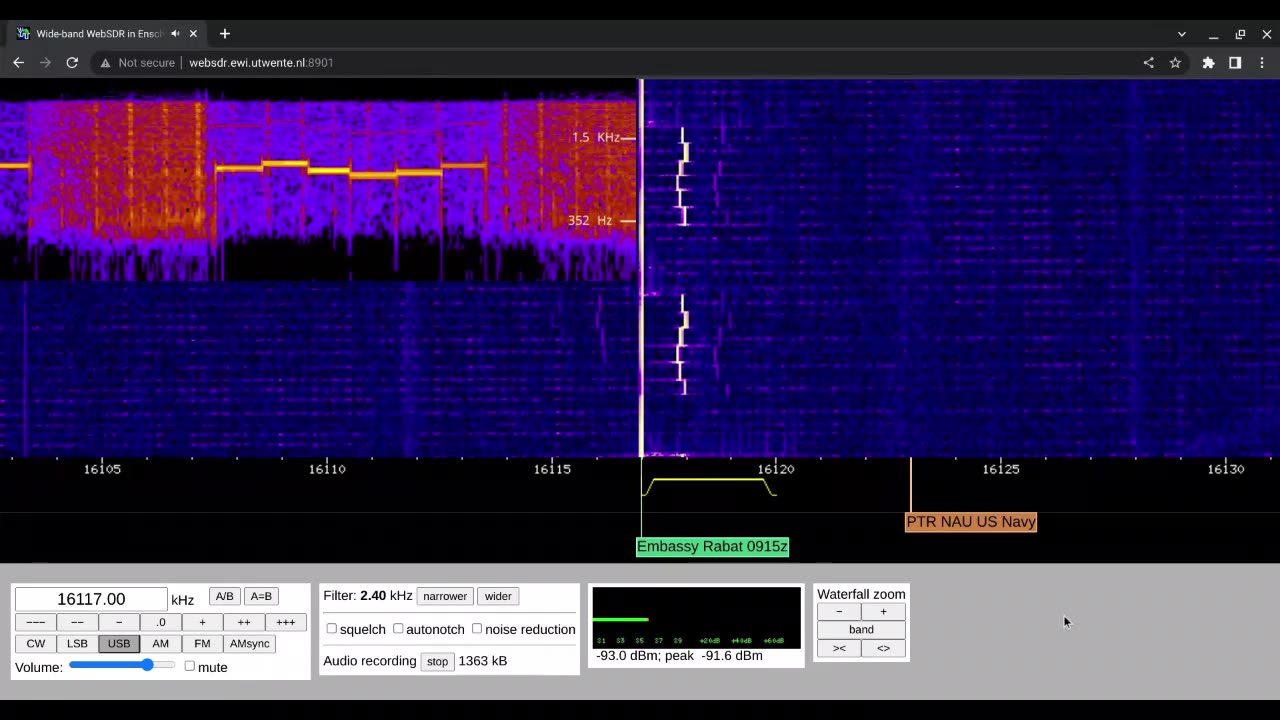Click the waterfall zoom band button
Screen dimensions: 1280x720
[861, 629]
